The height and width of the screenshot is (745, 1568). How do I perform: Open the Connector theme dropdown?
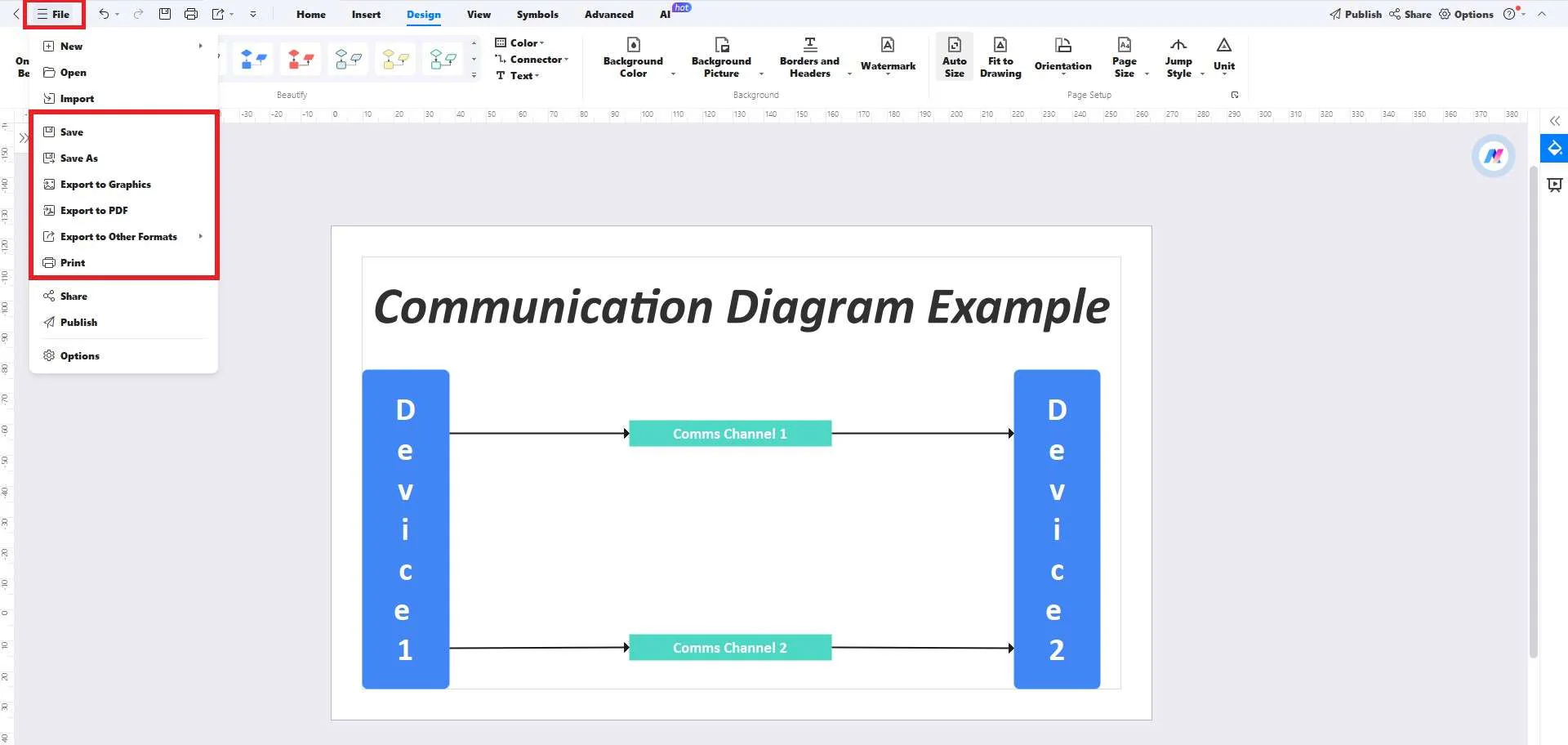click(532, 59)
